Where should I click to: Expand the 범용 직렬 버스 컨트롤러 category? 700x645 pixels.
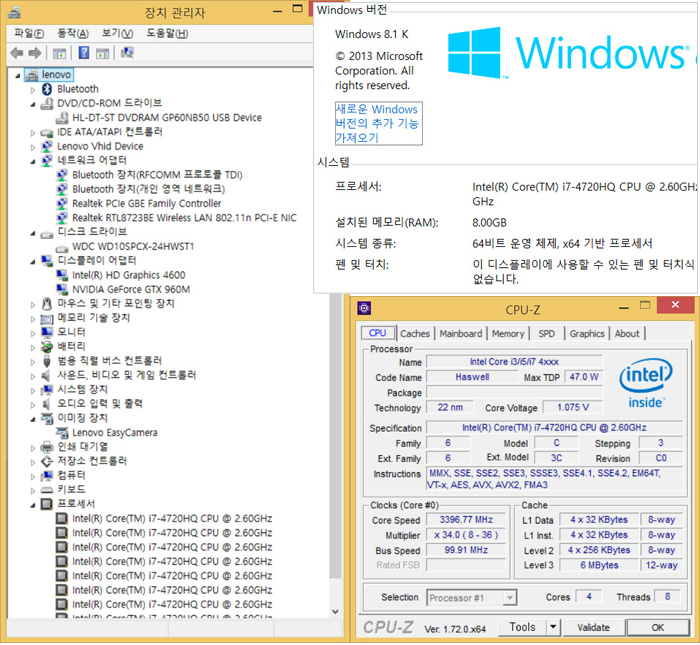coord(33,362)
